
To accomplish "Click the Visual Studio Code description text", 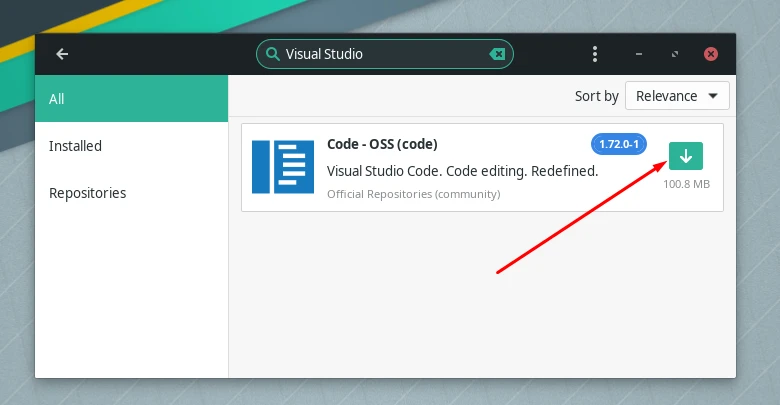I will [462, 171].
